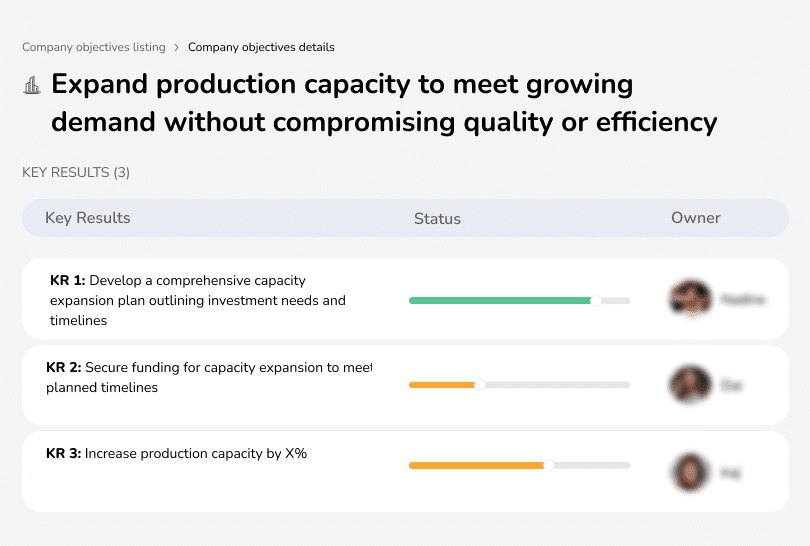Click the Status column header
Image resolution: width=810 pixels, height=546 pixels.
pyautogui.click(x=437, y=218)
